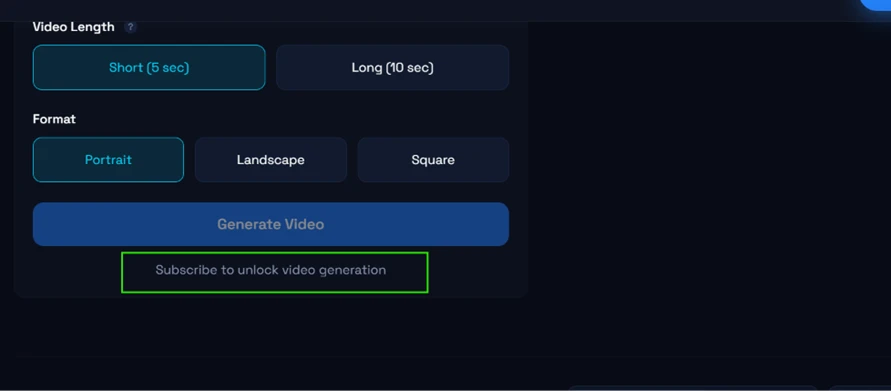Click the Generate Video button
The image size is (891, 391).
point(270,224)
